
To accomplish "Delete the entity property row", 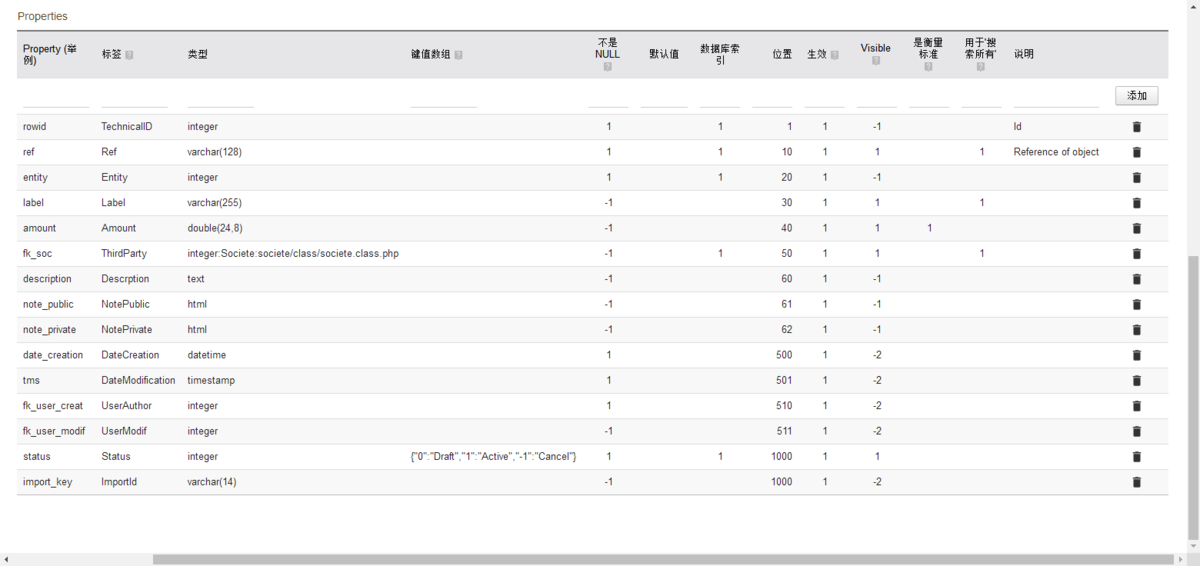I will (x=1136, y=177).
